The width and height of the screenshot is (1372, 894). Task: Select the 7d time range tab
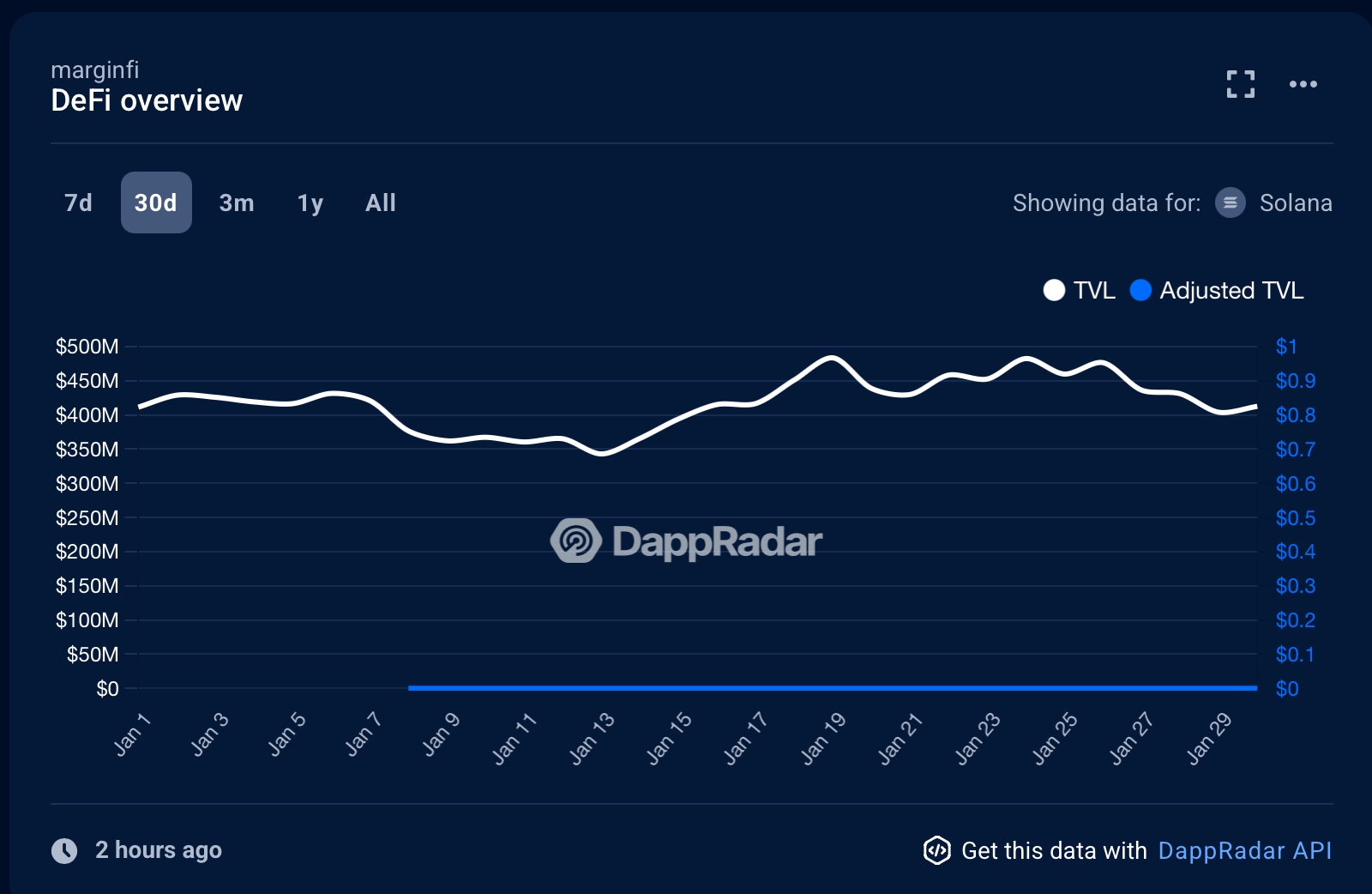click(x=78, y=202)
